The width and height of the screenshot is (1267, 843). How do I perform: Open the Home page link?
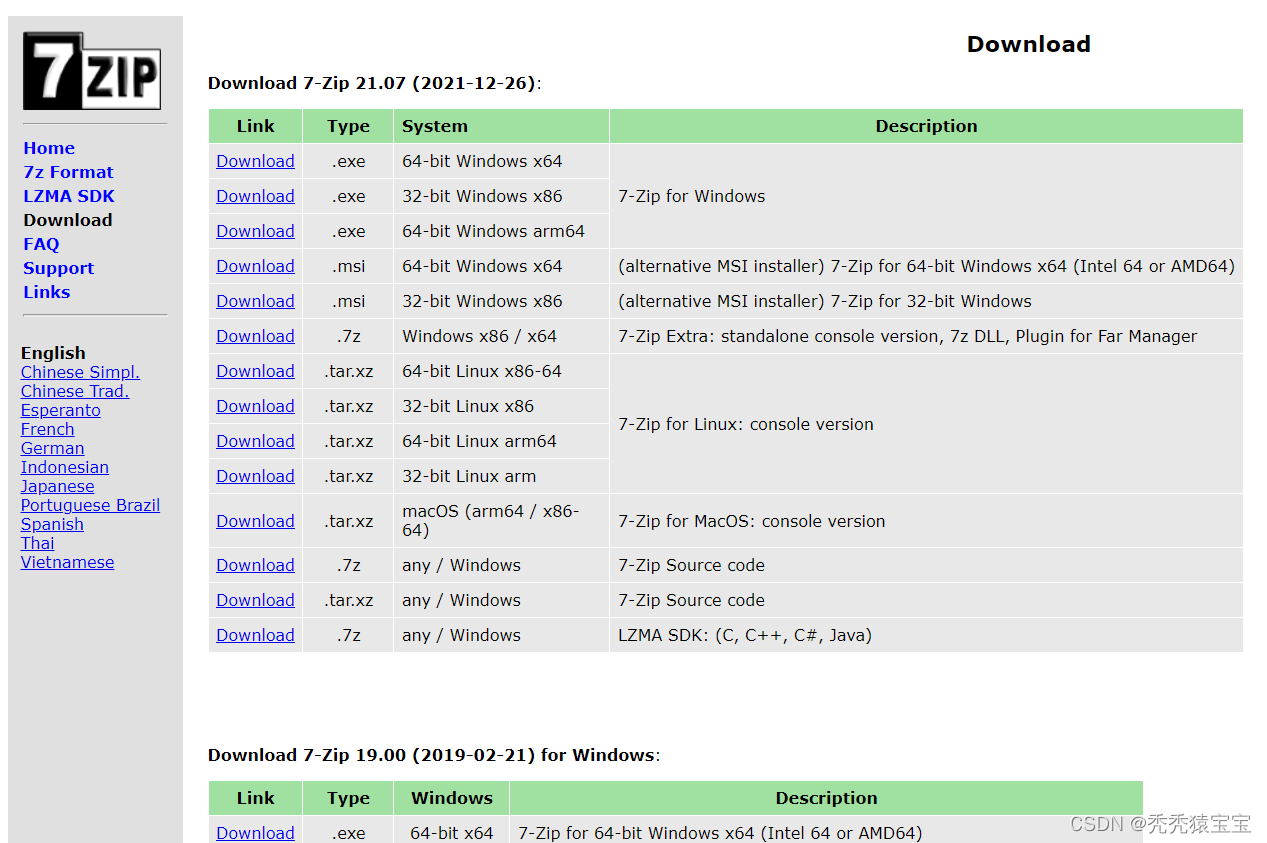click(49, 148)
